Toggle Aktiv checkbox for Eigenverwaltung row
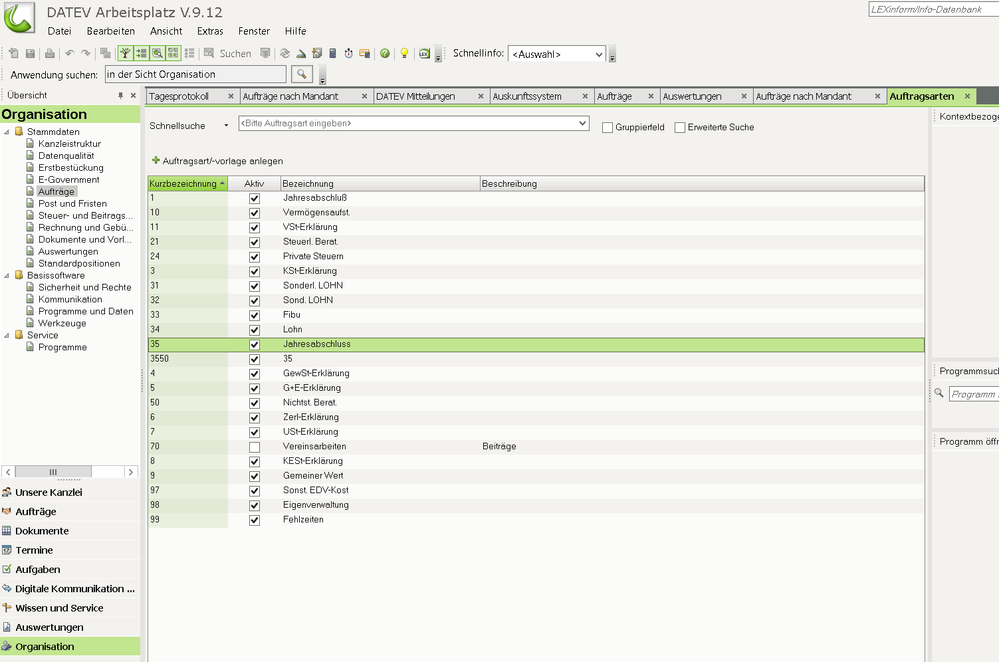The height and width of the screenshot is (662, 999). point(254,505)
